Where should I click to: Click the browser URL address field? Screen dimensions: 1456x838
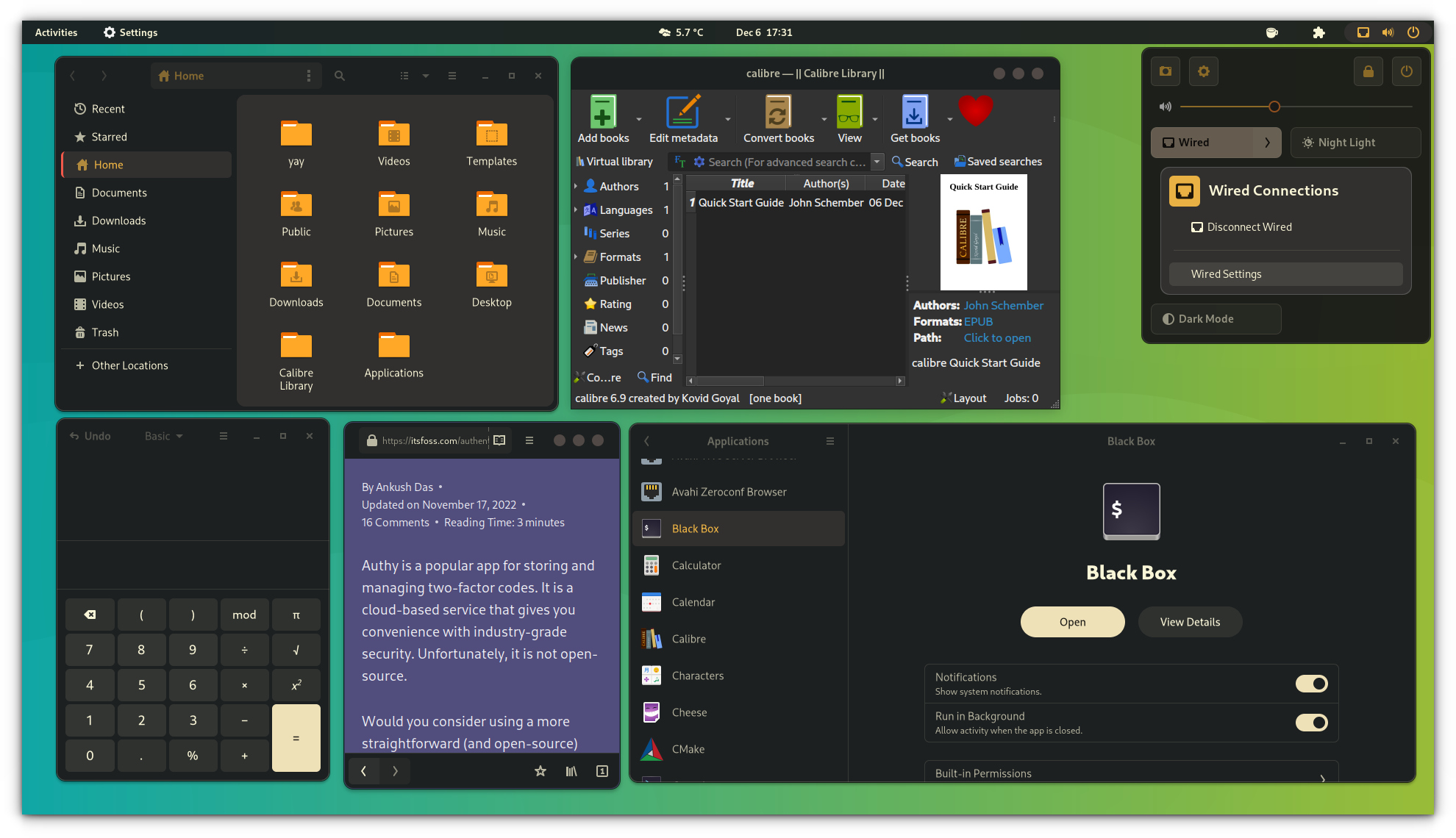point(435,440)
